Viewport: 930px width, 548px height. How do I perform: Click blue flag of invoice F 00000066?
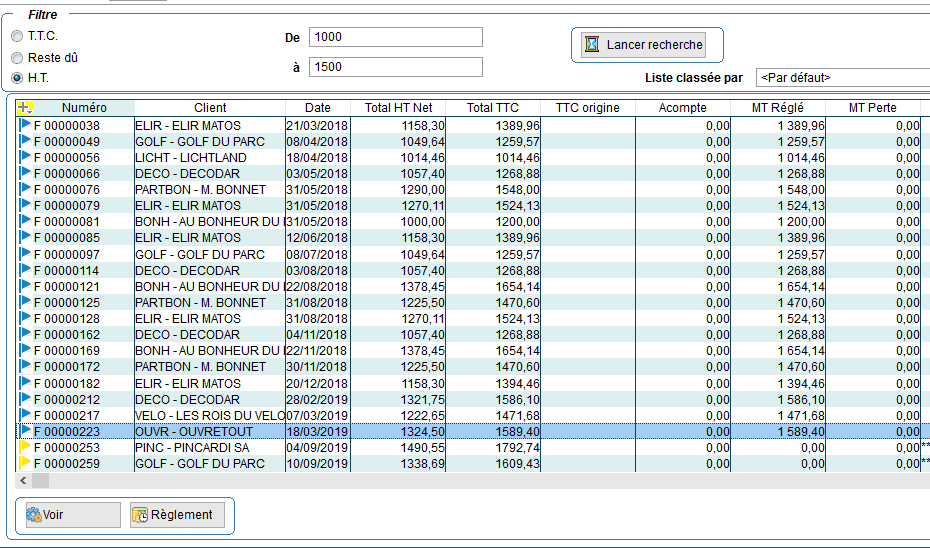click(25, 173)
